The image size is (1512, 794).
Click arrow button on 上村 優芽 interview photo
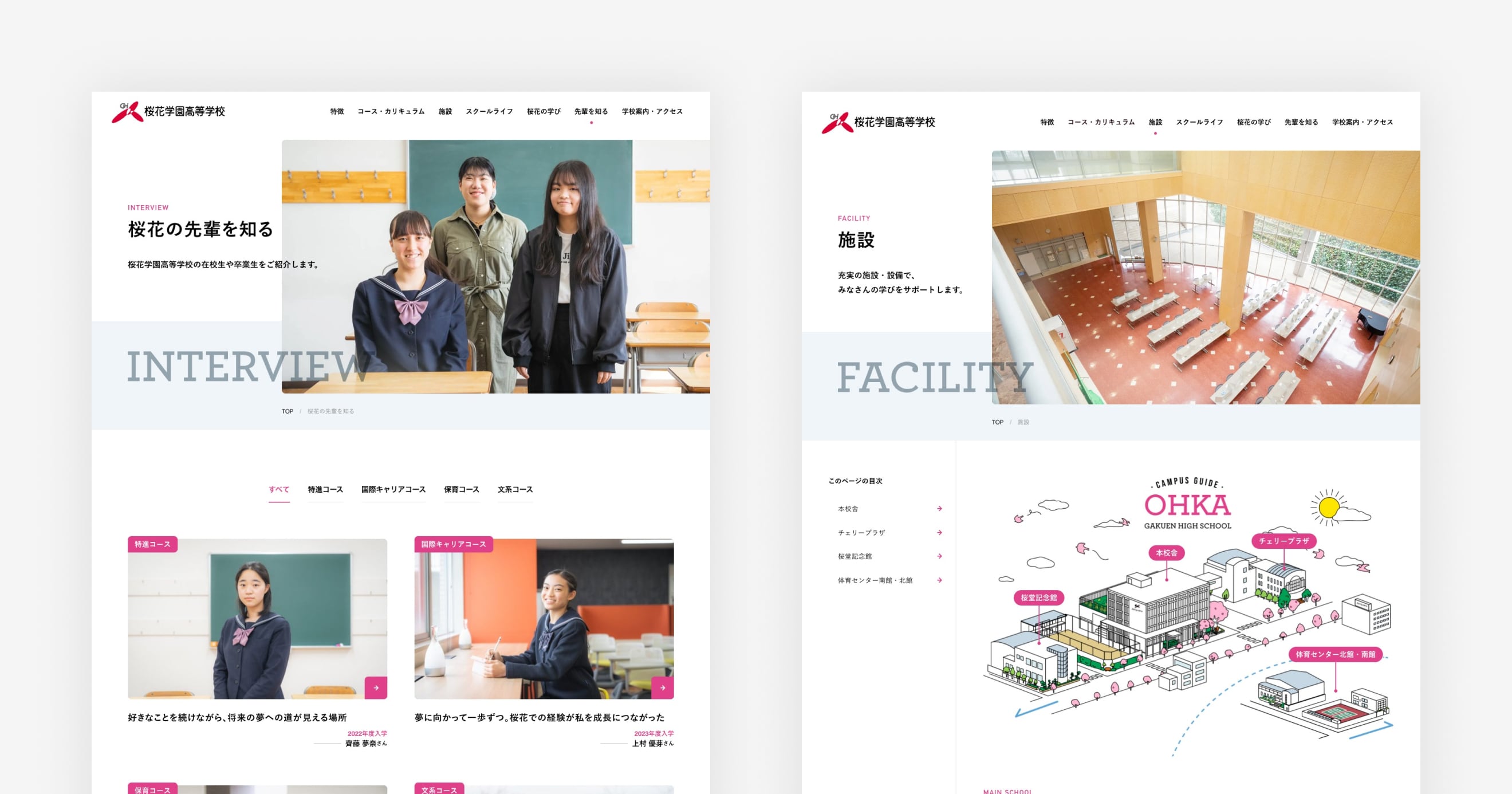(662, 687)
